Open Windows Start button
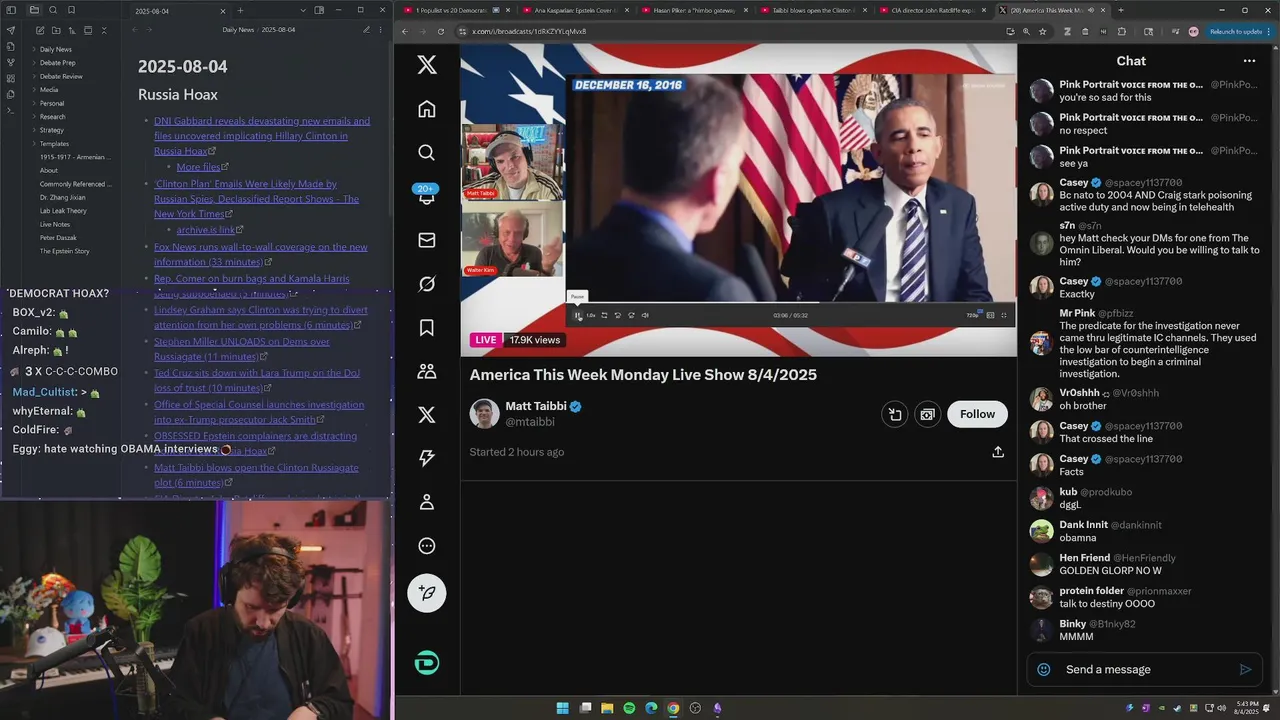 click(563, 708)
